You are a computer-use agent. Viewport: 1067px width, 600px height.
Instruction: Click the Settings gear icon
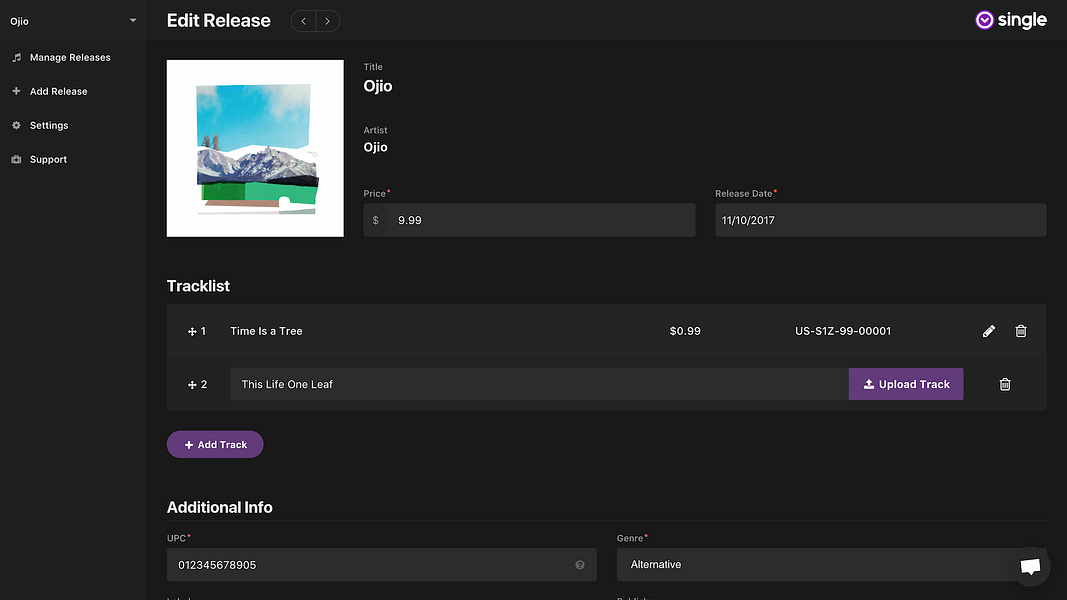(16, 125)
